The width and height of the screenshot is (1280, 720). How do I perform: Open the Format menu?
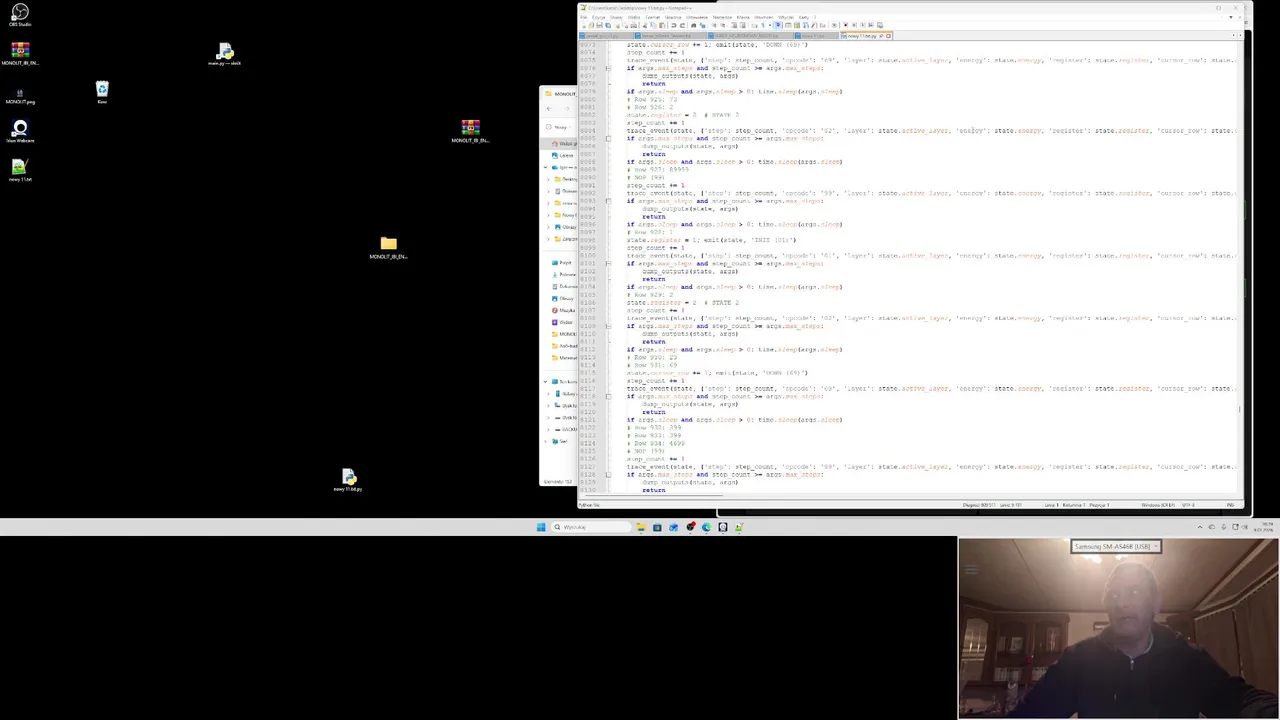coord(652,17)
